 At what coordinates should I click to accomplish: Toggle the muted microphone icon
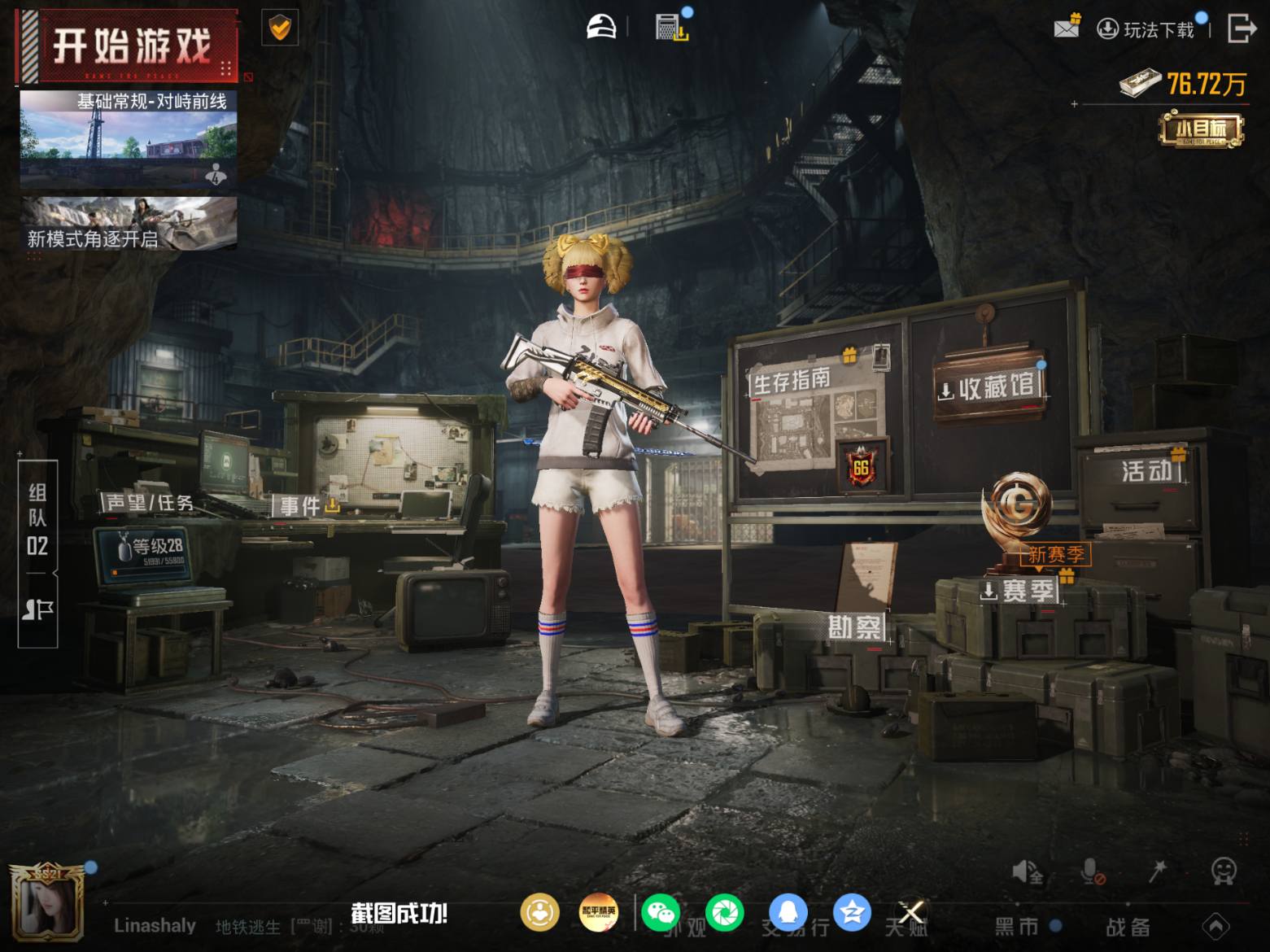coord(1092,872)
